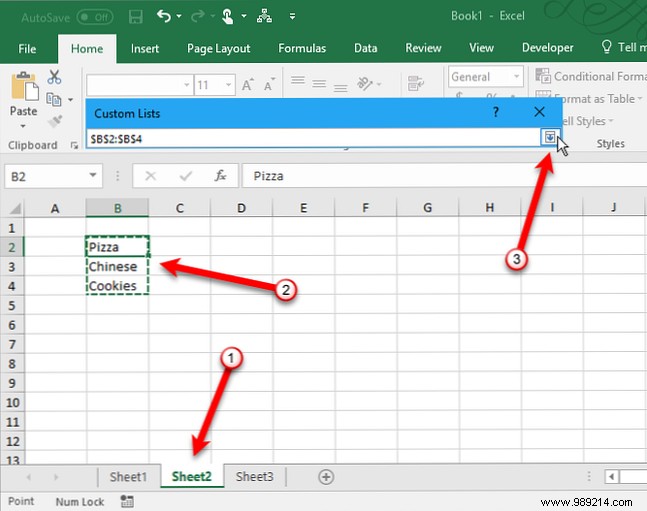
Task: Open the Customize Quick Access Toolbar dropdown
Action: tap(292, 17)
